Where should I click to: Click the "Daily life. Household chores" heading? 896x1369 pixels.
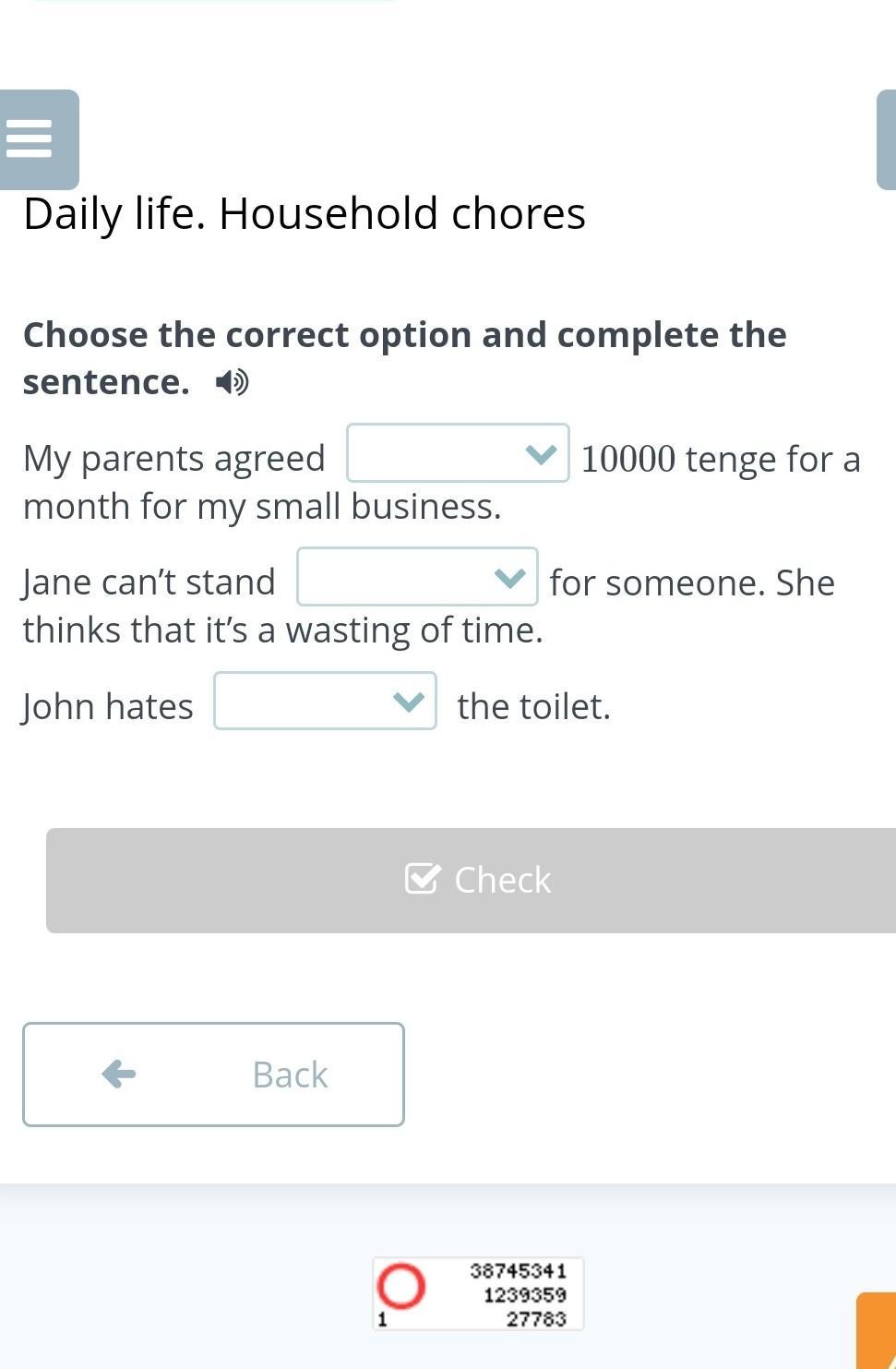pos(305,213)
